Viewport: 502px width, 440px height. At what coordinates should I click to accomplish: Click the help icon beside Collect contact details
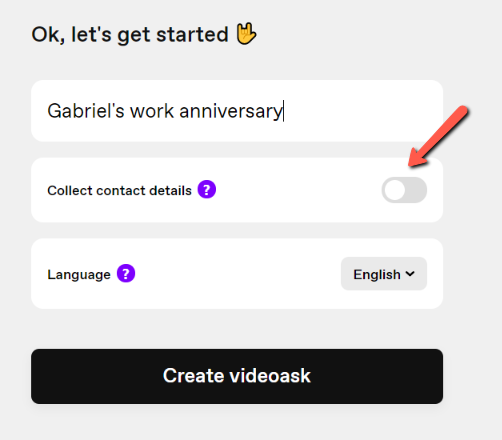pyautogui.click(x=207, y=189)
